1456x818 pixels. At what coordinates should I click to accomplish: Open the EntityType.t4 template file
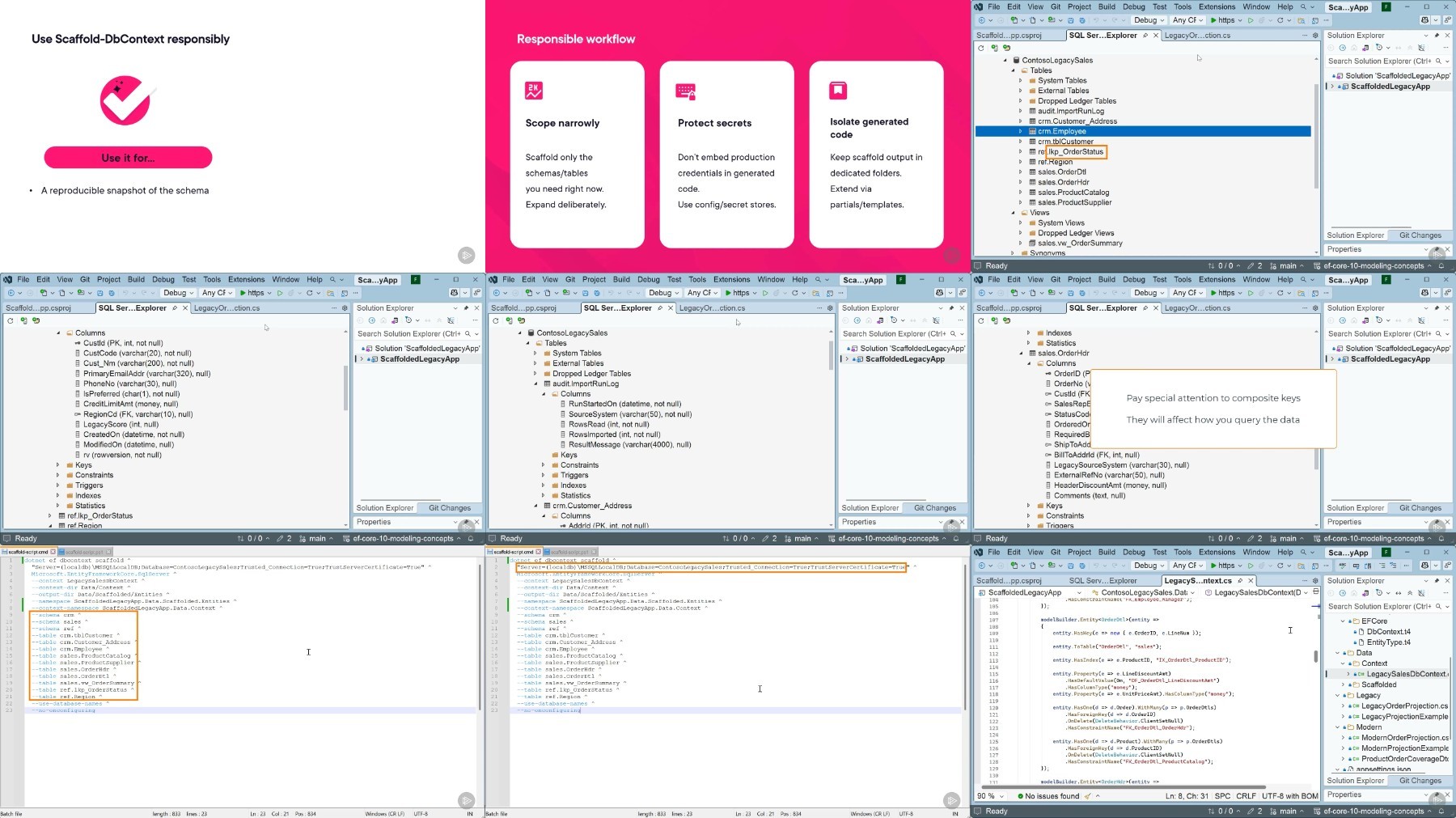point(1388,642)
